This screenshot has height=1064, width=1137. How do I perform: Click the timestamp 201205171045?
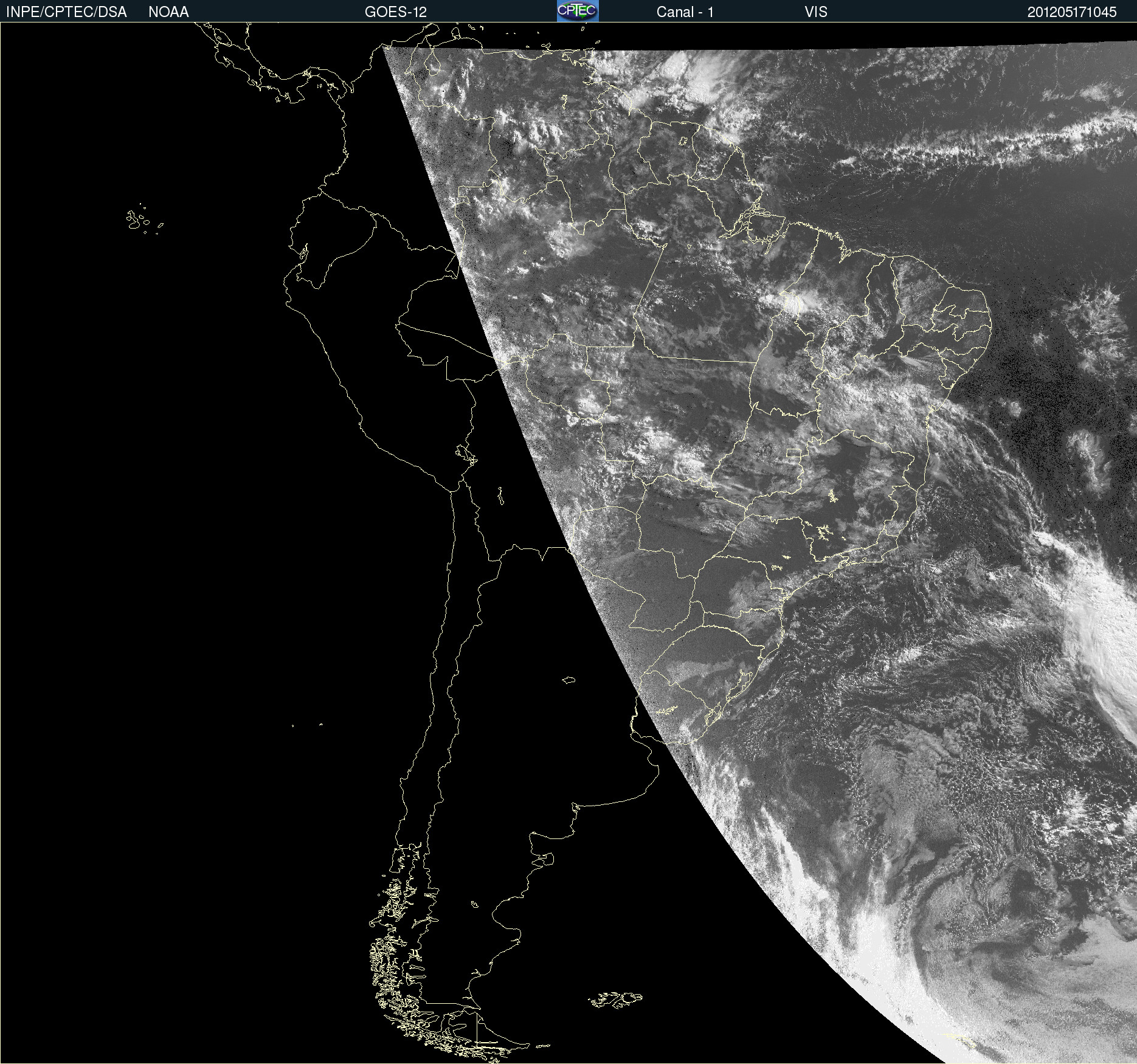1072,12
